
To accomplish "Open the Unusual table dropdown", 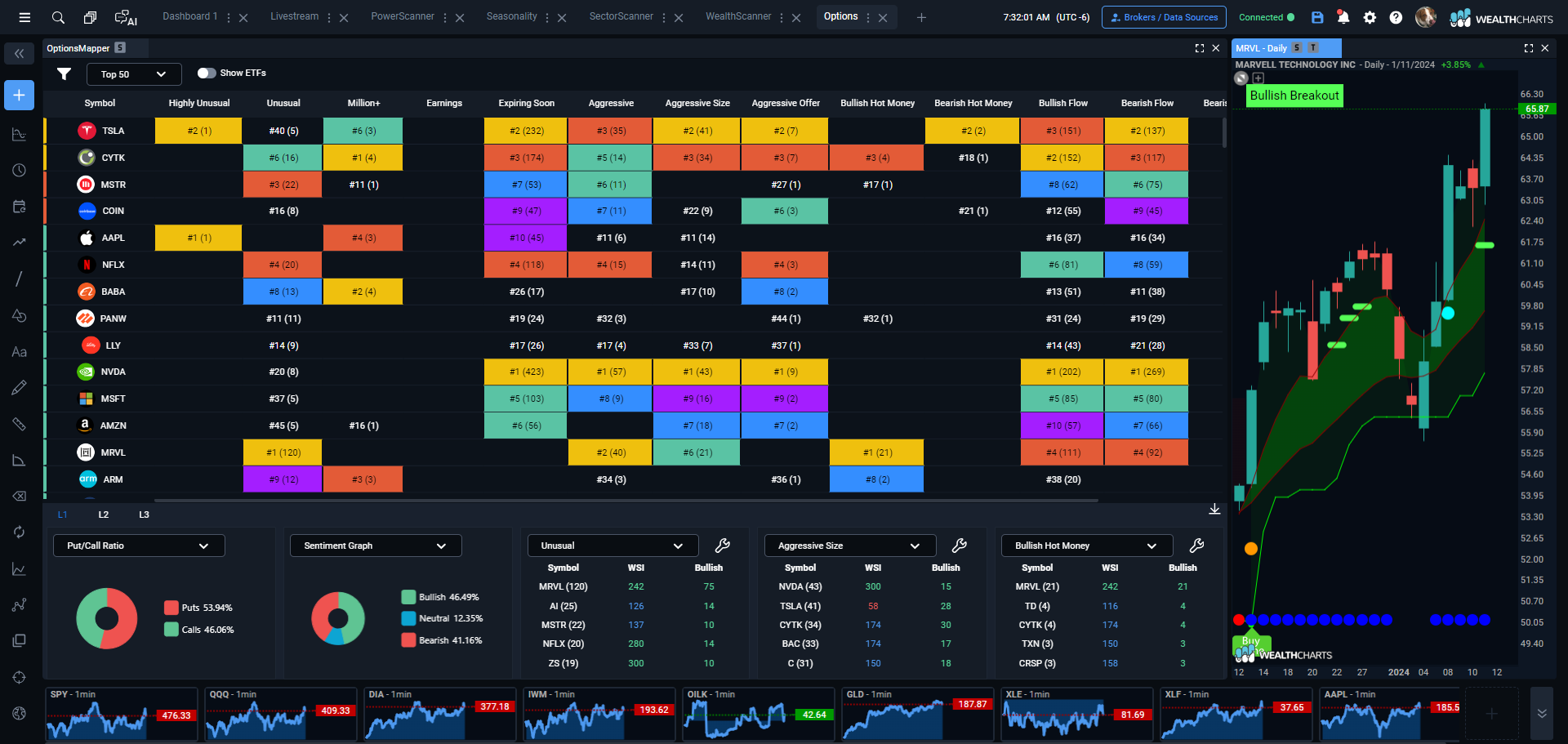I will click(x=612, y=546).
